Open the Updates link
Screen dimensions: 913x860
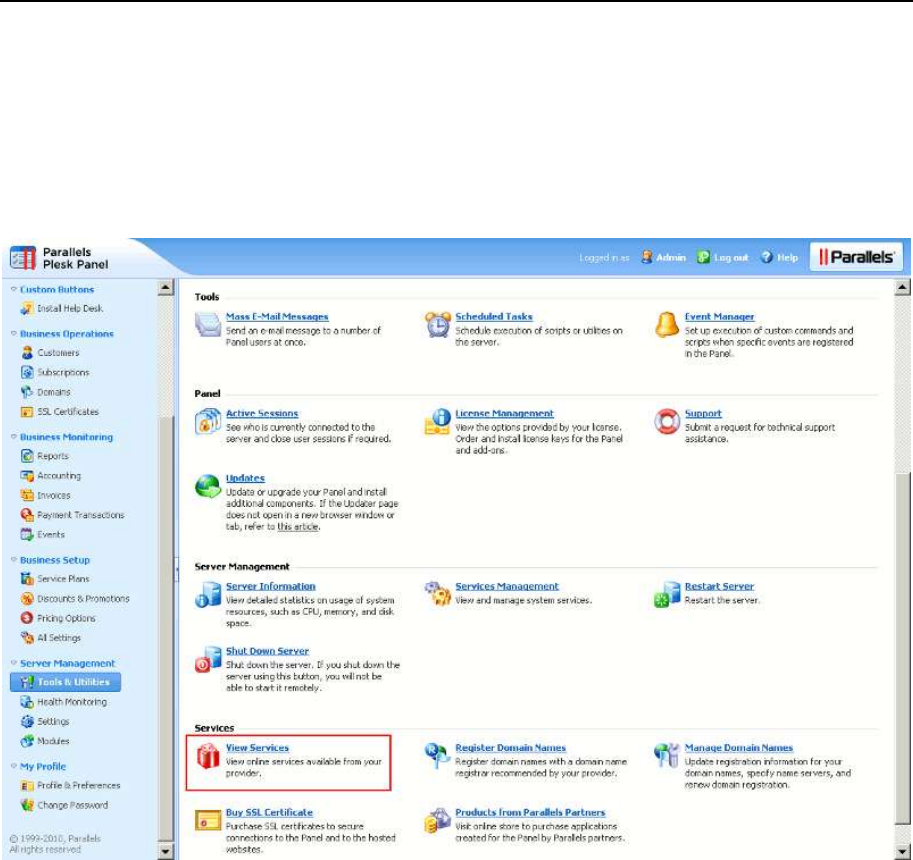245,478
